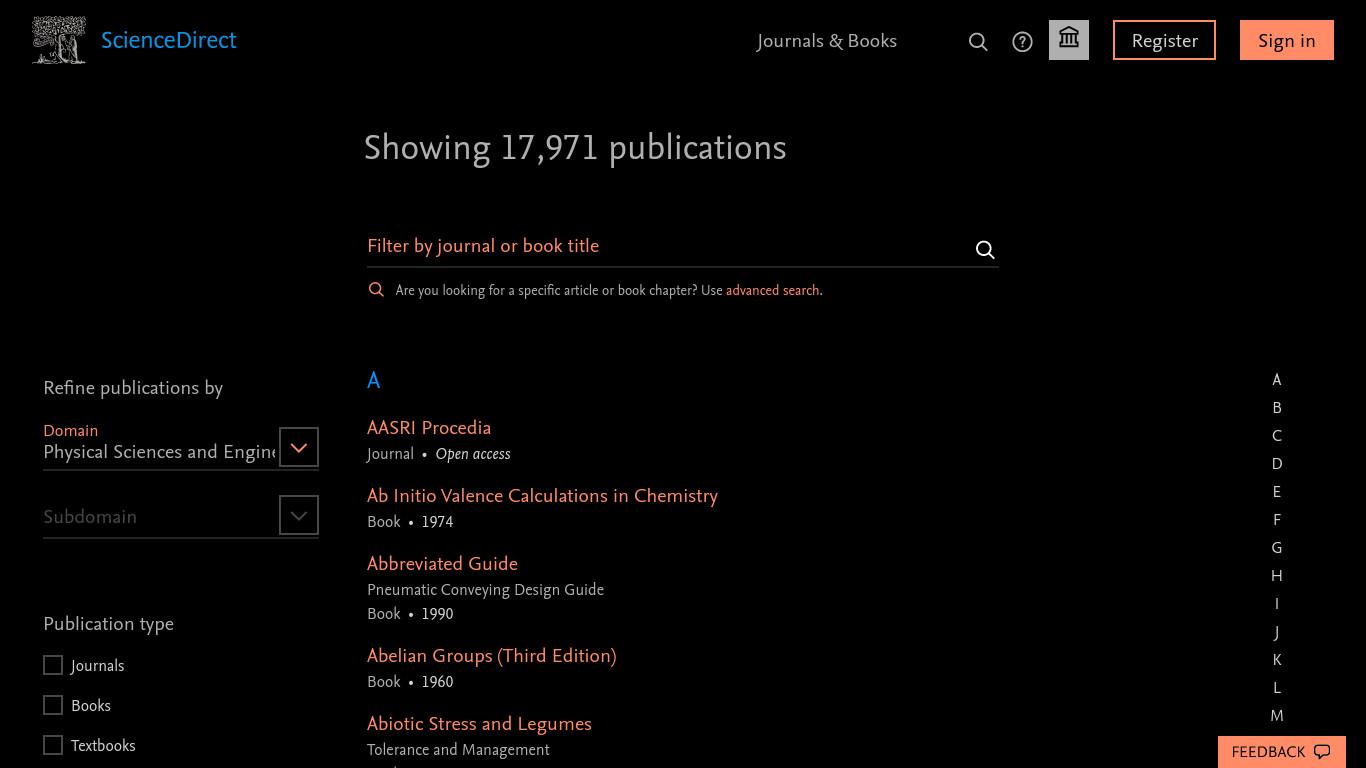This screenshot has width=1366, height=768.
Task: Click the Elsevier tree logo
Action: [58, 40]
